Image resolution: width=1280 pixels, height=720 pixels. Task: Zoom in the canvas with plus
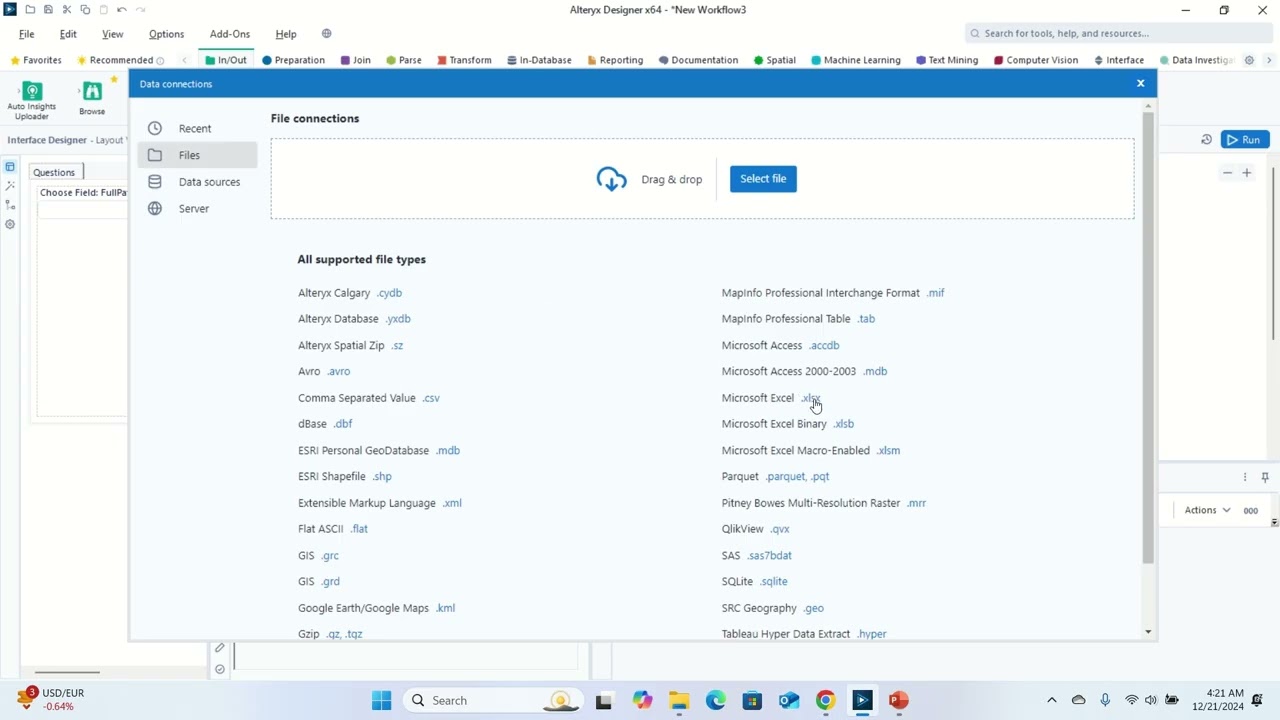1247,173
